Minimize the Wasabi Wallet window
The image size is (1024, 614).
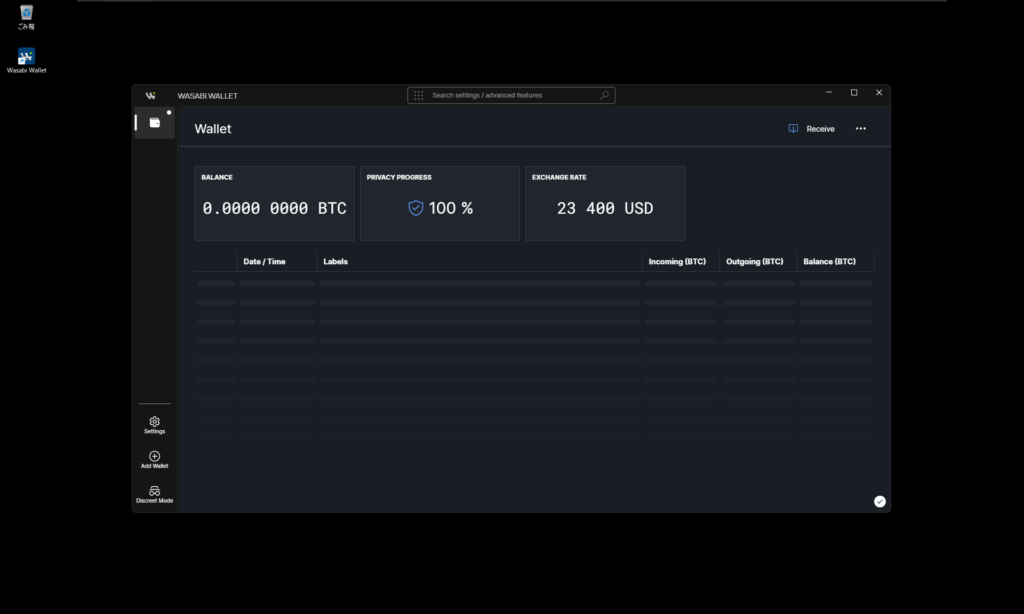point(829,93)
